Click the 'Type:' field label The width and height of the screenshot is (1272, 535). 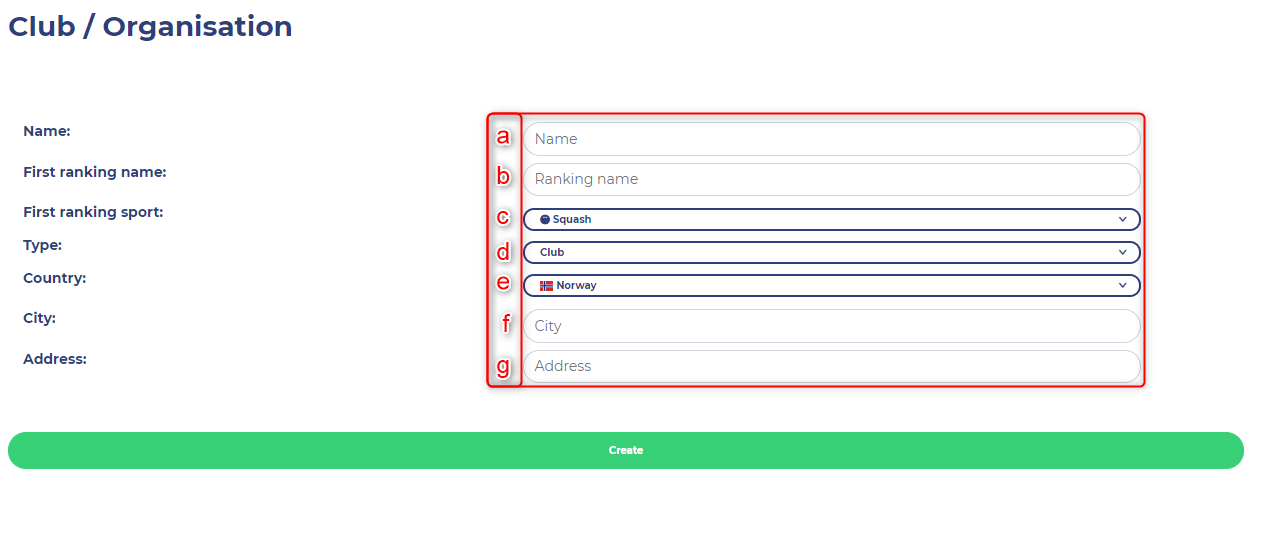pyautogui.click(x=43, y=245)
